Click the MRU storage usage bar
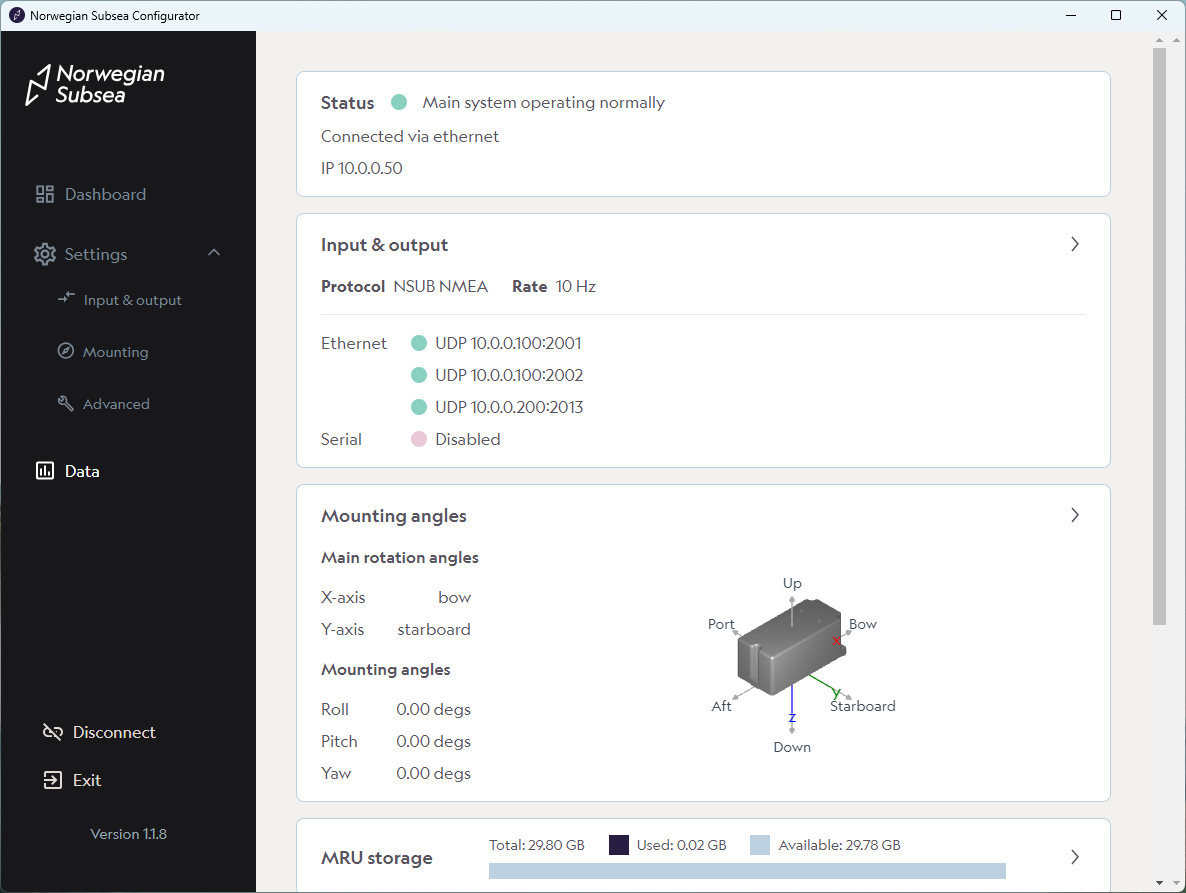This screenshot has width=1186, height=893. point(747,871)
